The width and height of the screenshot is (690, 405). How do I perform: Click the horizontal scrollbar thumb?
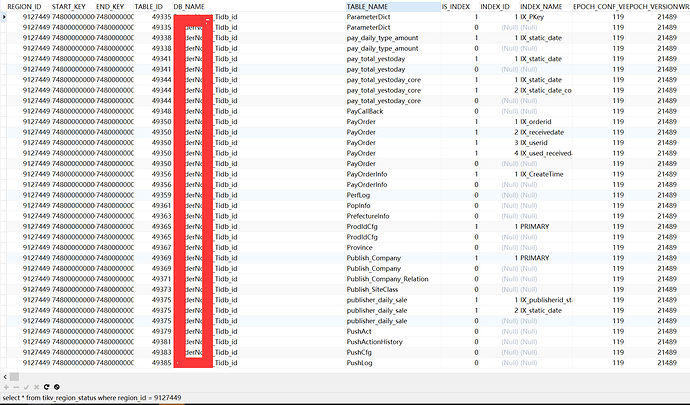[15, 376]
